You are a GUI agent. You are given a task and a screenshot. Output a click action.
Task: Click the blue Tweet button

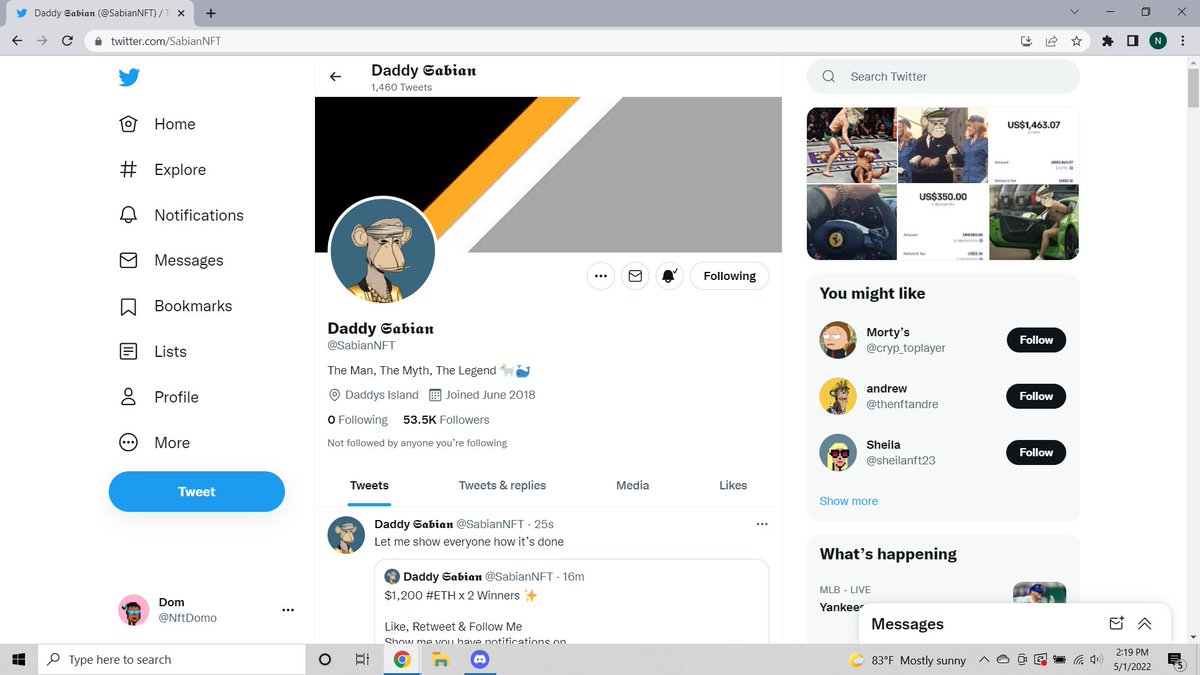197,491
